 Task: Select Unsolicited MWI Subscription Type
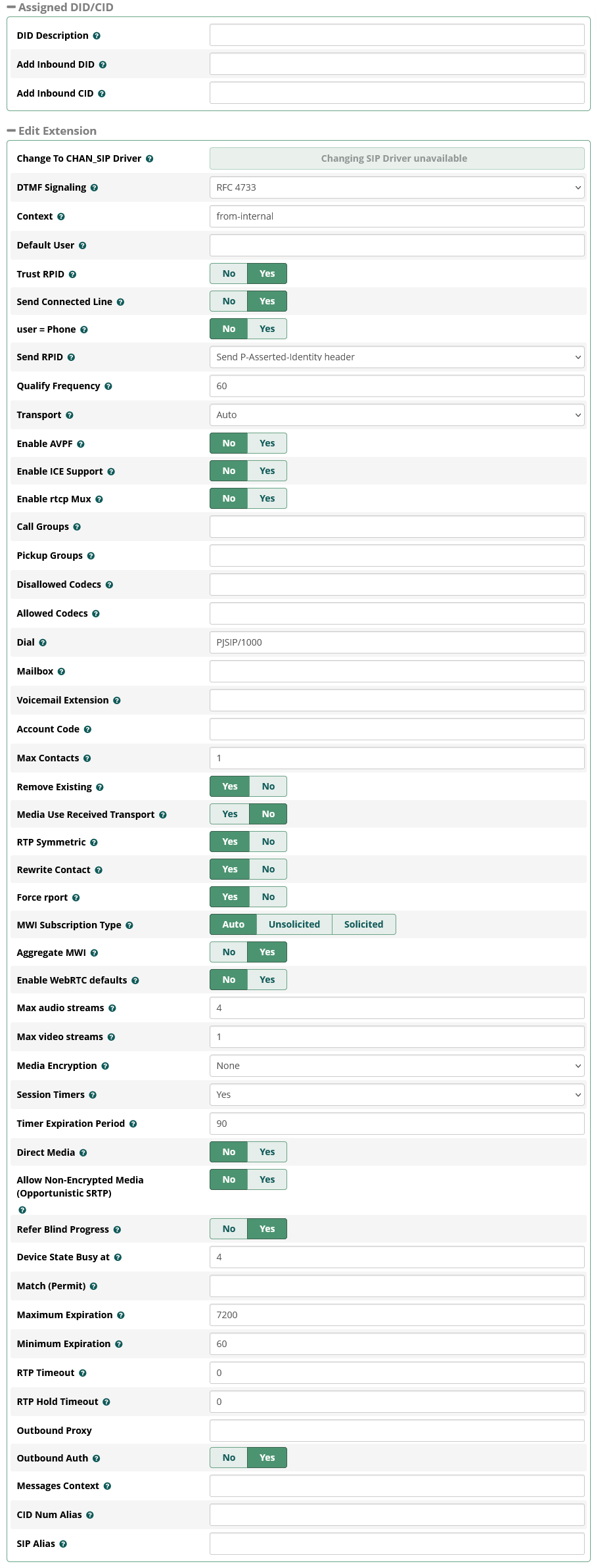(x=294, y=925)
